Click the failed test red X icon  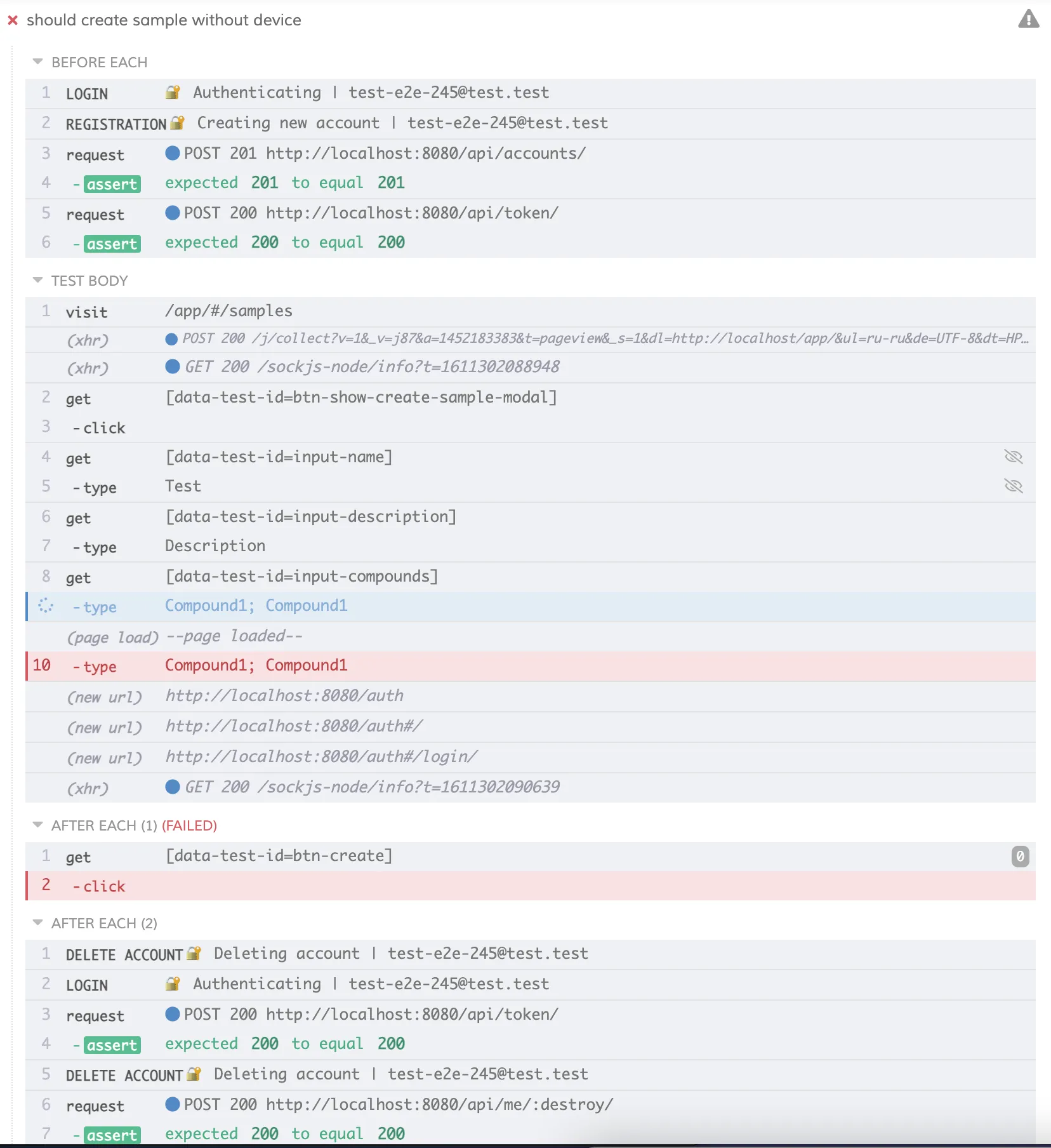pyautogui.click(x=13, y=20)
